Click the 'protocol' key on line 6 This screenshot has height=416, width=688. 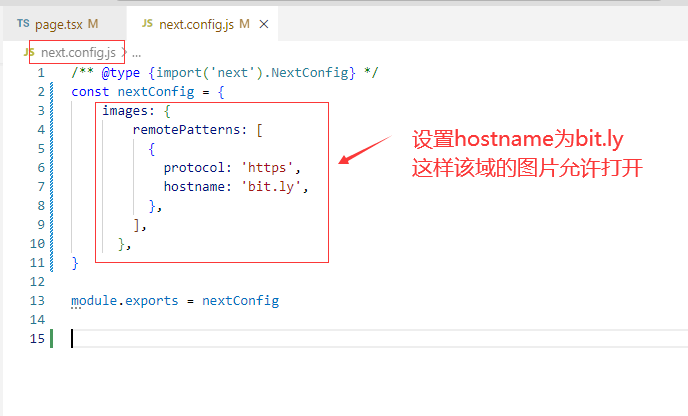point(194,168)
